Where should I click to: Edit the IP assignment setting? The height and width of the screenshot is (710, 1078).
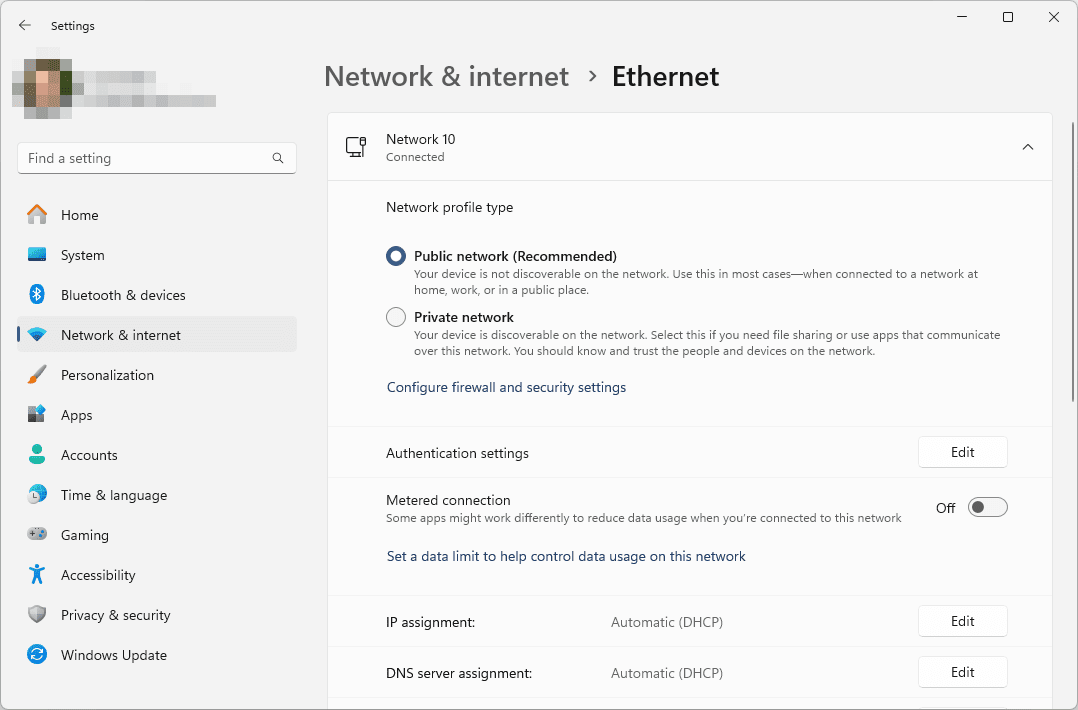tap(962, 621)
